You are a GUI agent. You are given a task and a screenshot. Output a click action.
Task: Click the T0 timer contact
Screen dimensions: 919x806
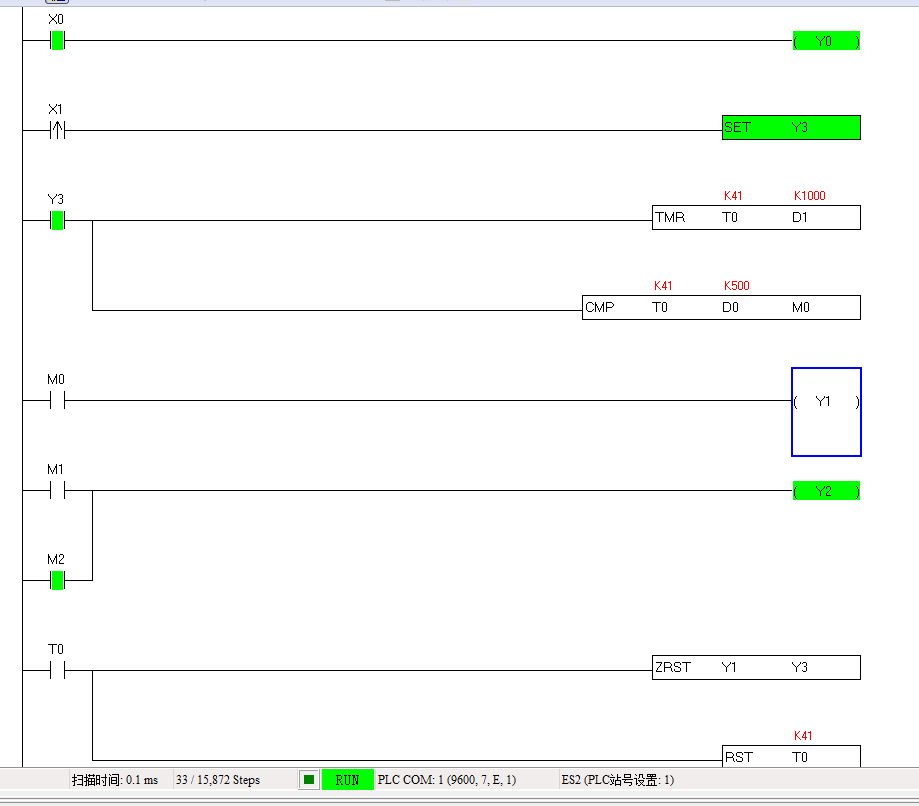coord(57,671)
